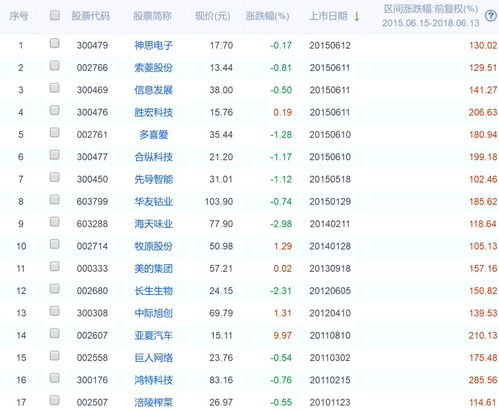Screen dimensions: 499x410
Task: Check the box for stock 603288
Action: (x=55, y=222)
